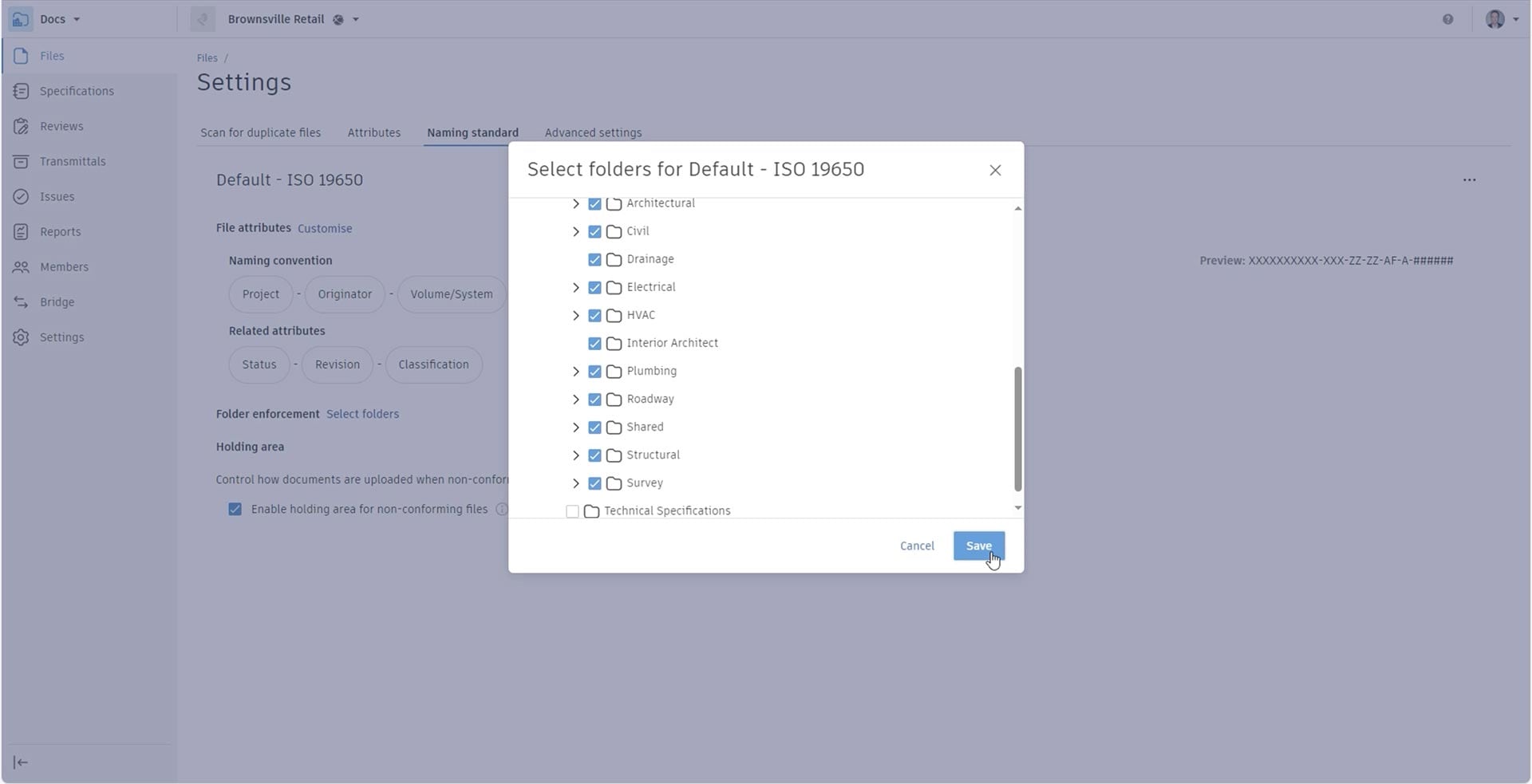Viewport: 1532px width, 784px height.
Task: Close the Select folders dialog
Action: (x=994, y=171)
